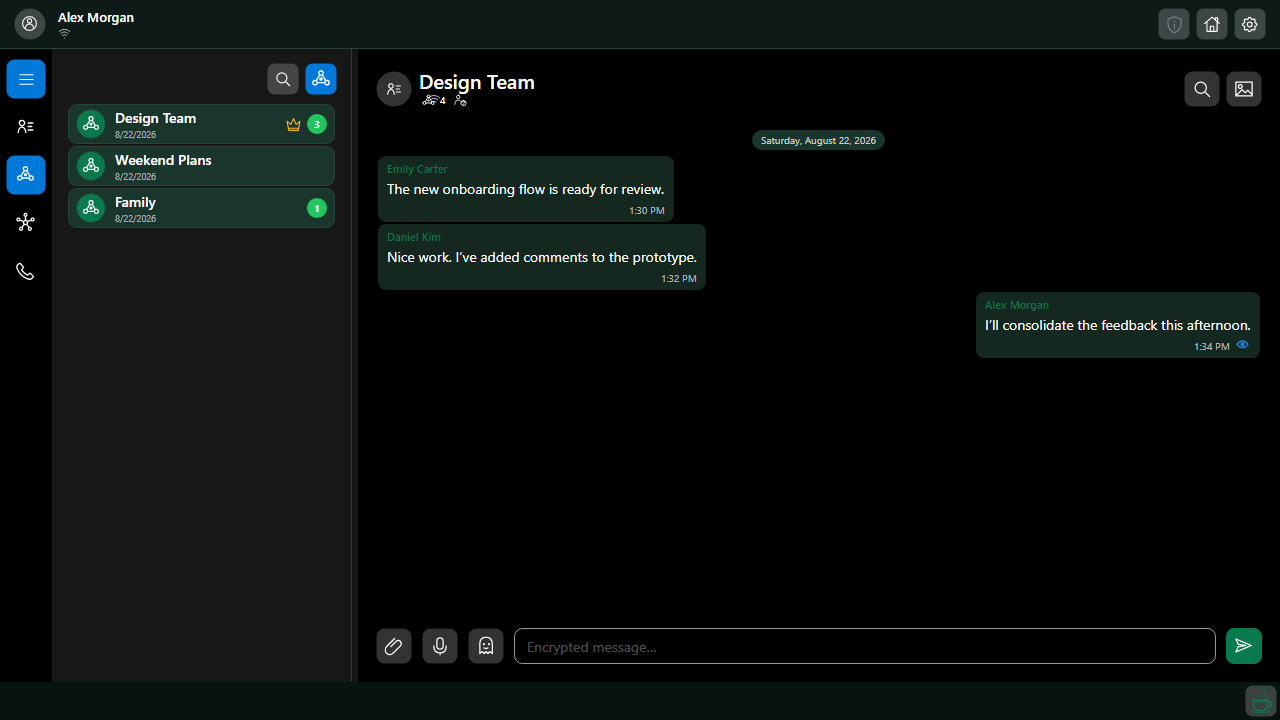Click the Encrypted message input field
This screenshot has width=1280, height=720.
coord(865,646)
